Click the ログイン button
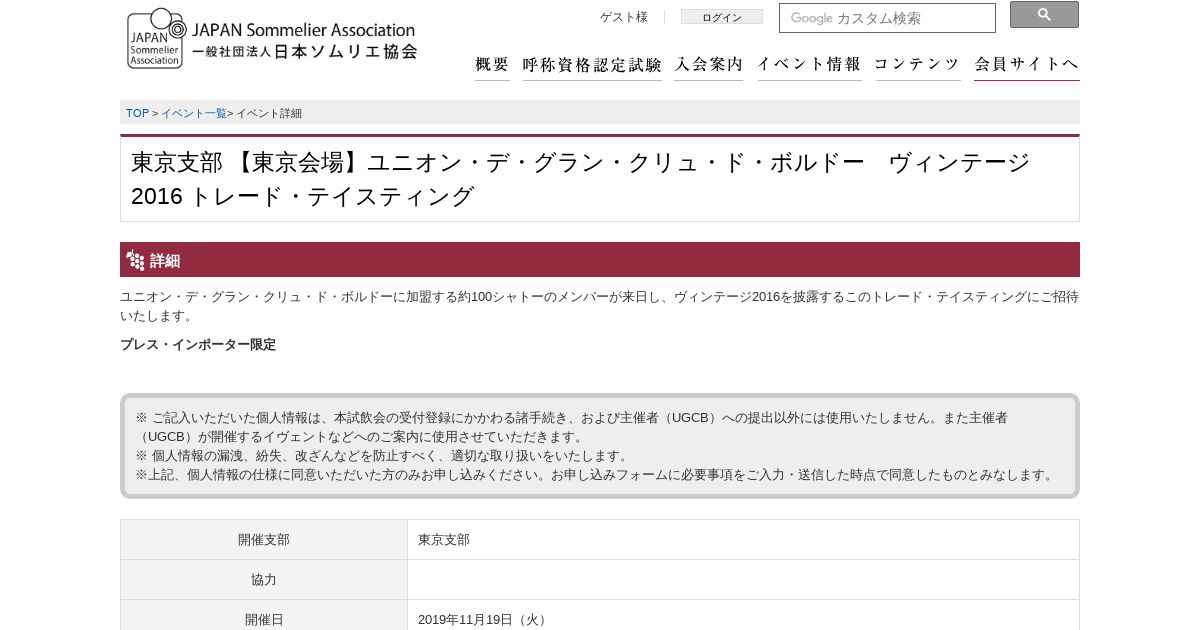Screen dimensions: 1200x630 721,17
